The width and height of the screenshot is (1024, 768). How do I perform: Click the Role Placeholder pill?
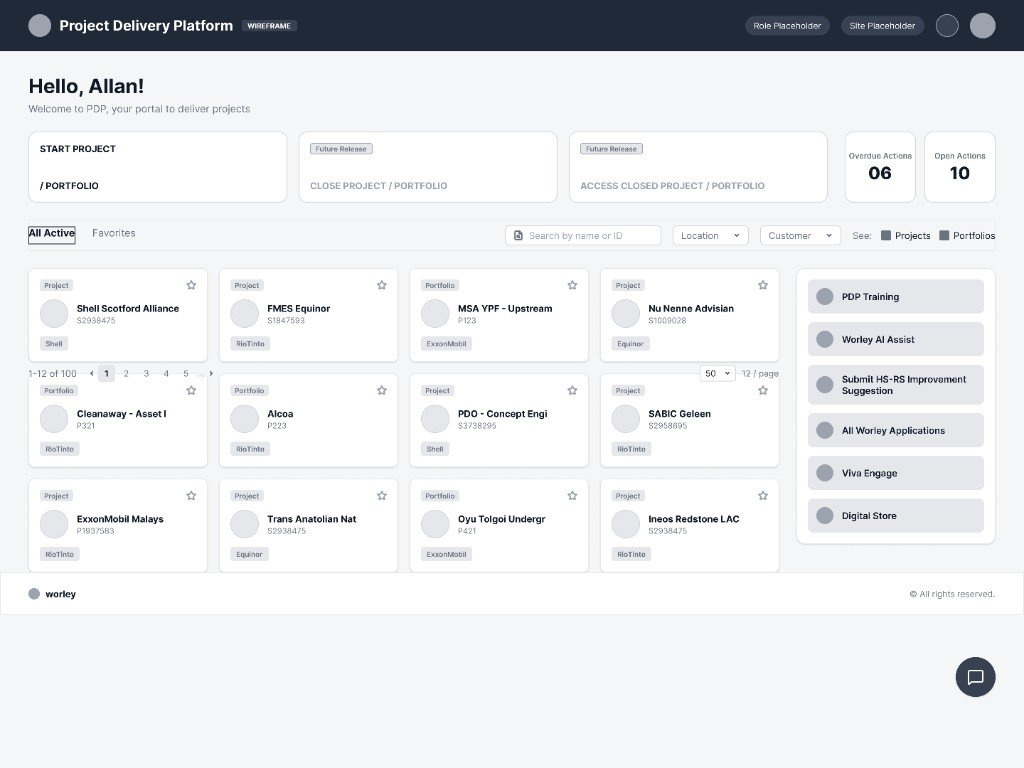[787, 25]
